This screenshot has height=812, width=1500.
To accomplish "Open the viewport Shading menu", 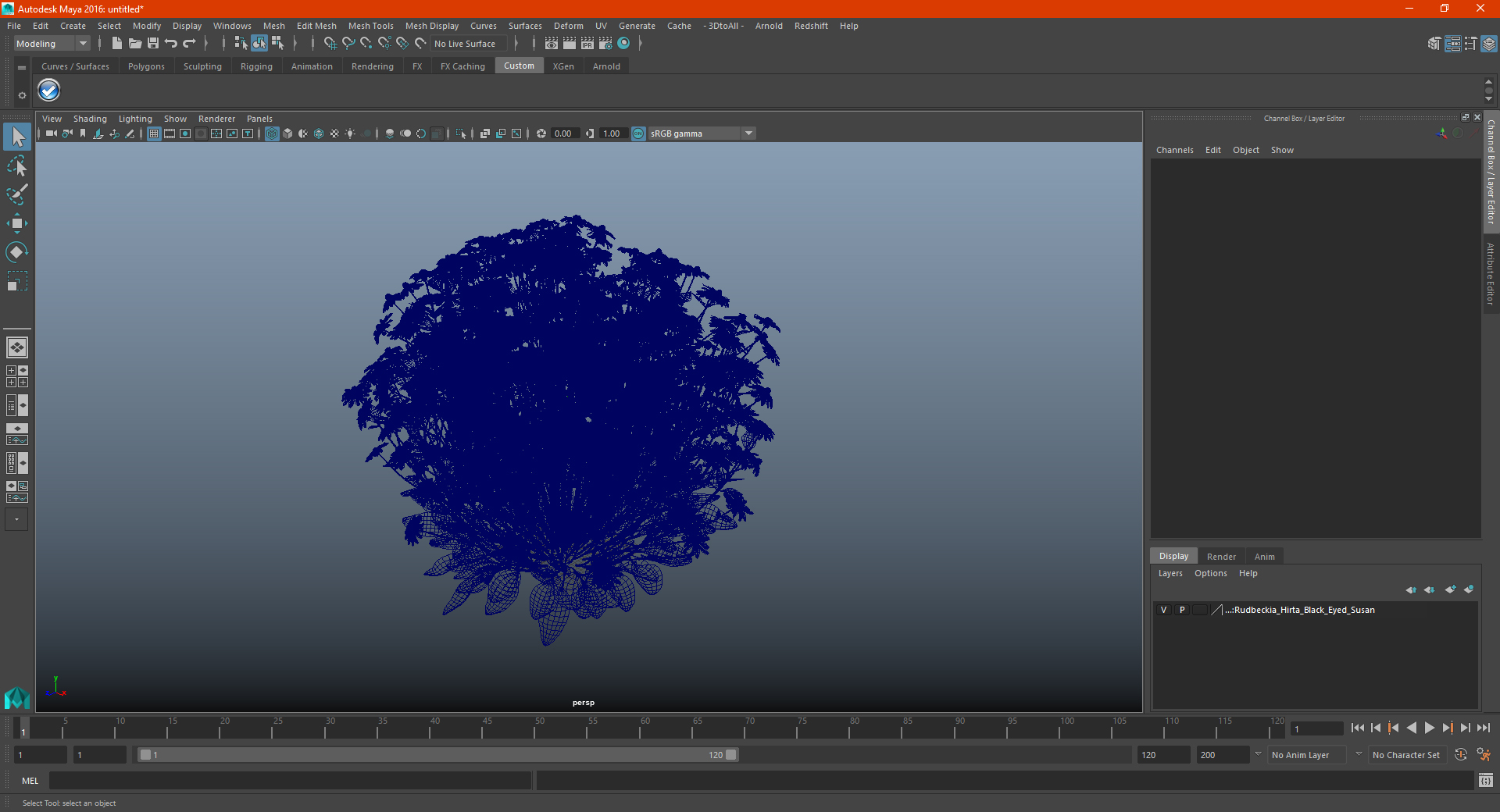I will 90,119.
